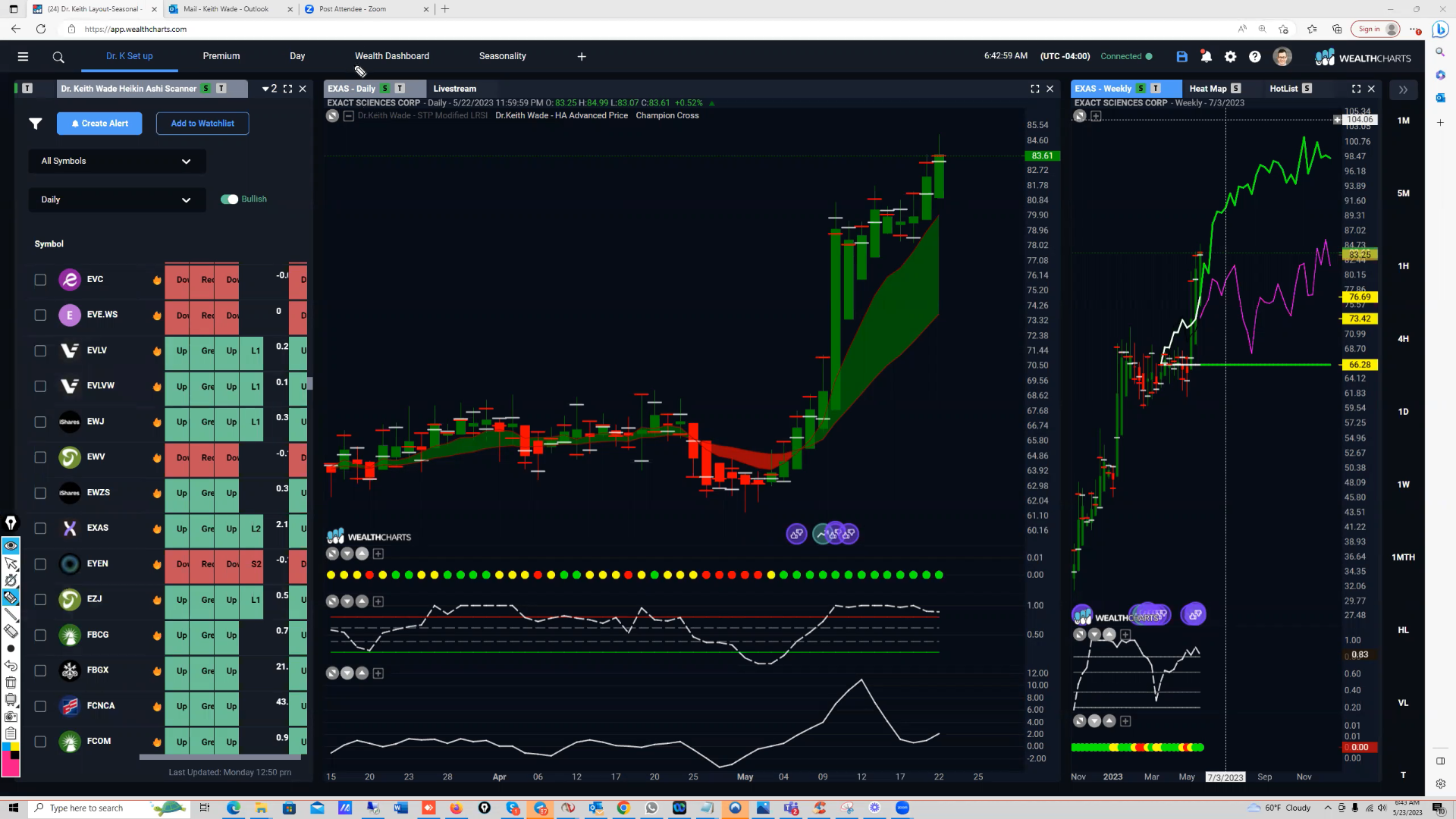Click the Add to Watchlist button

coord(202,124)
